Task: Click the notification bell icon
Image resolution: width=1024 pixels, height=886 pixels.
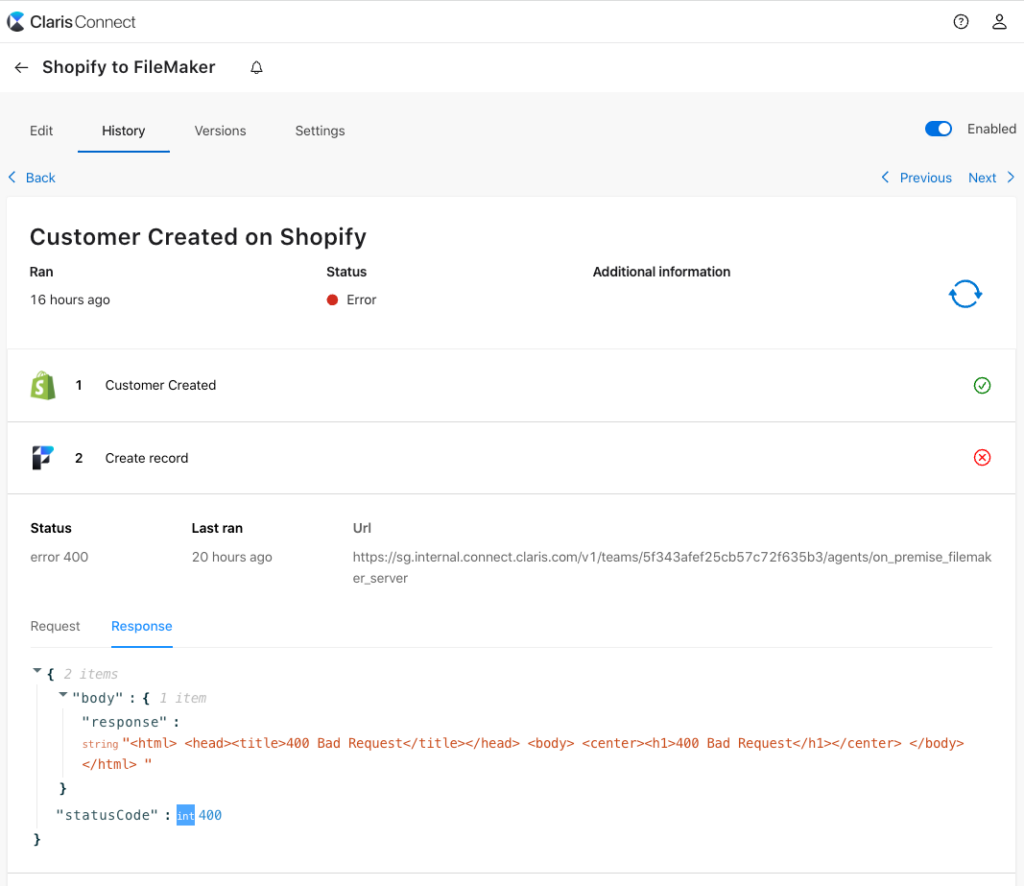Action: (257, 67)
